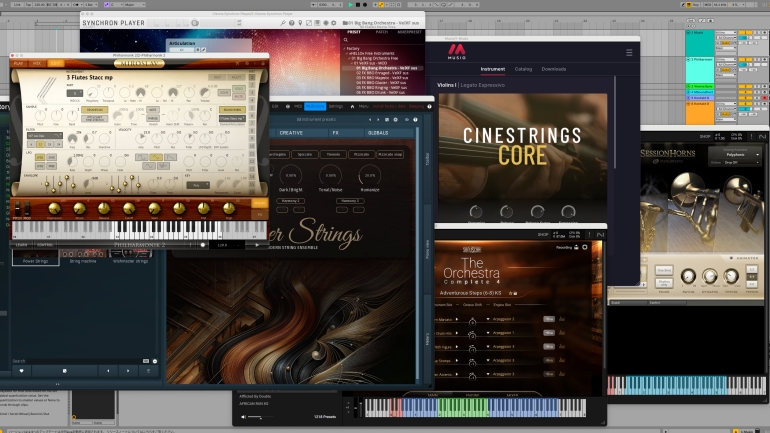This screenshot has height=433, width=770.
Task: Adjust the Humanize knob in strings plugin
Action: click(x=369, y=175)
